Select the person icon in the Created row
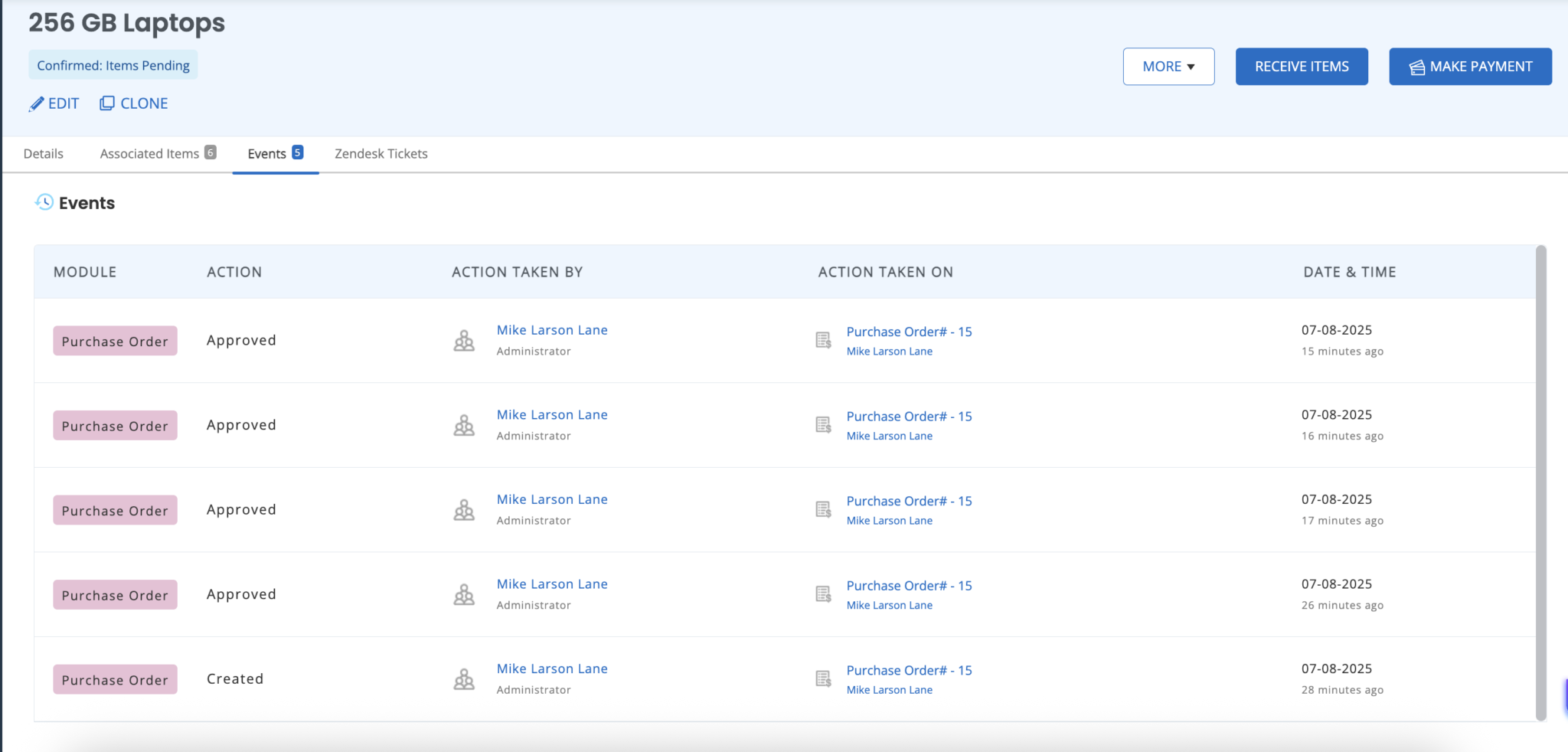Image resolution: width=1568 pixels, height=752 pixels. click(464, 678)
